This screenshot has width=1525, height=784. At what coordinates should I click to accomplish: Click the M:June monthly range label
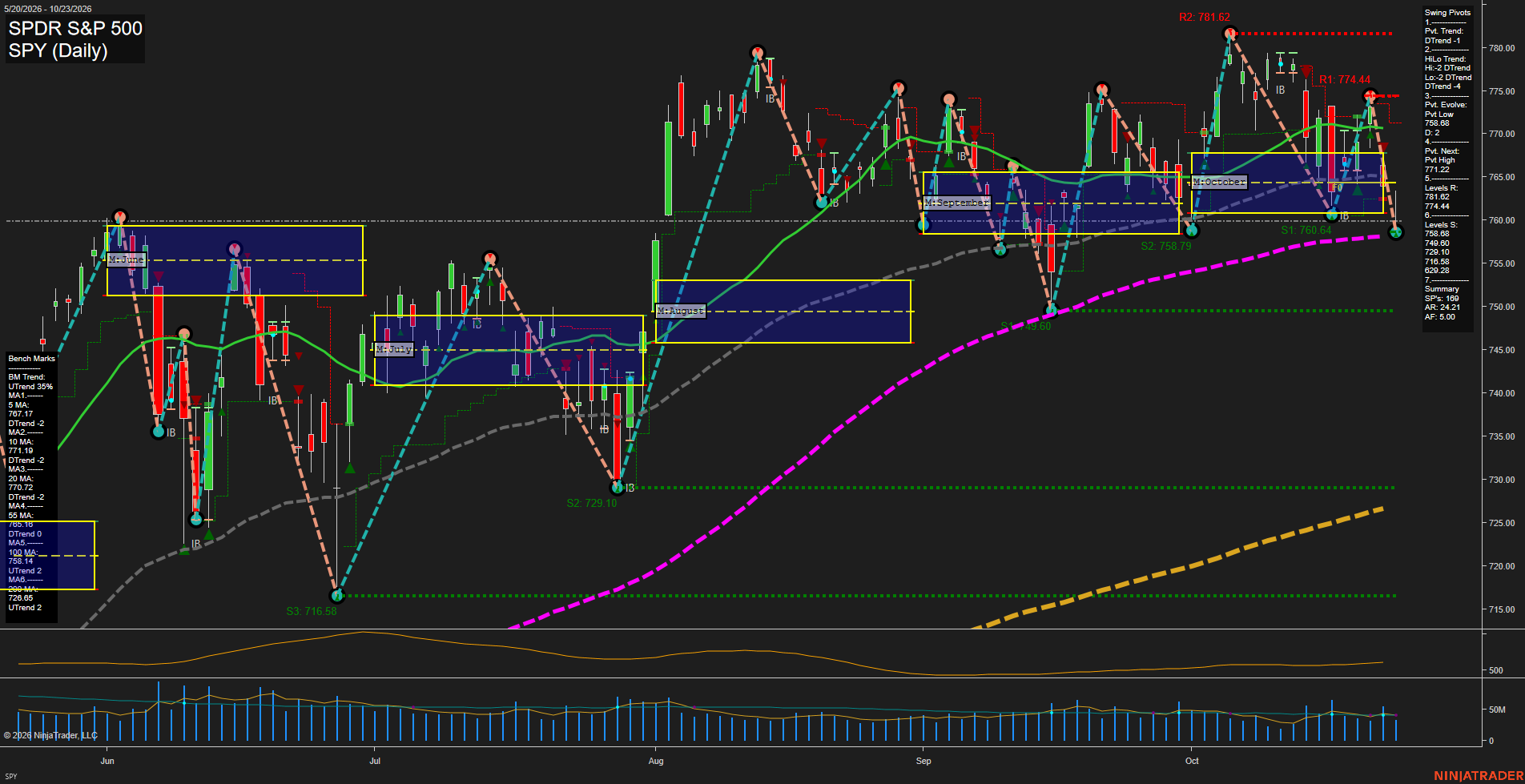[x=127, y=260]
